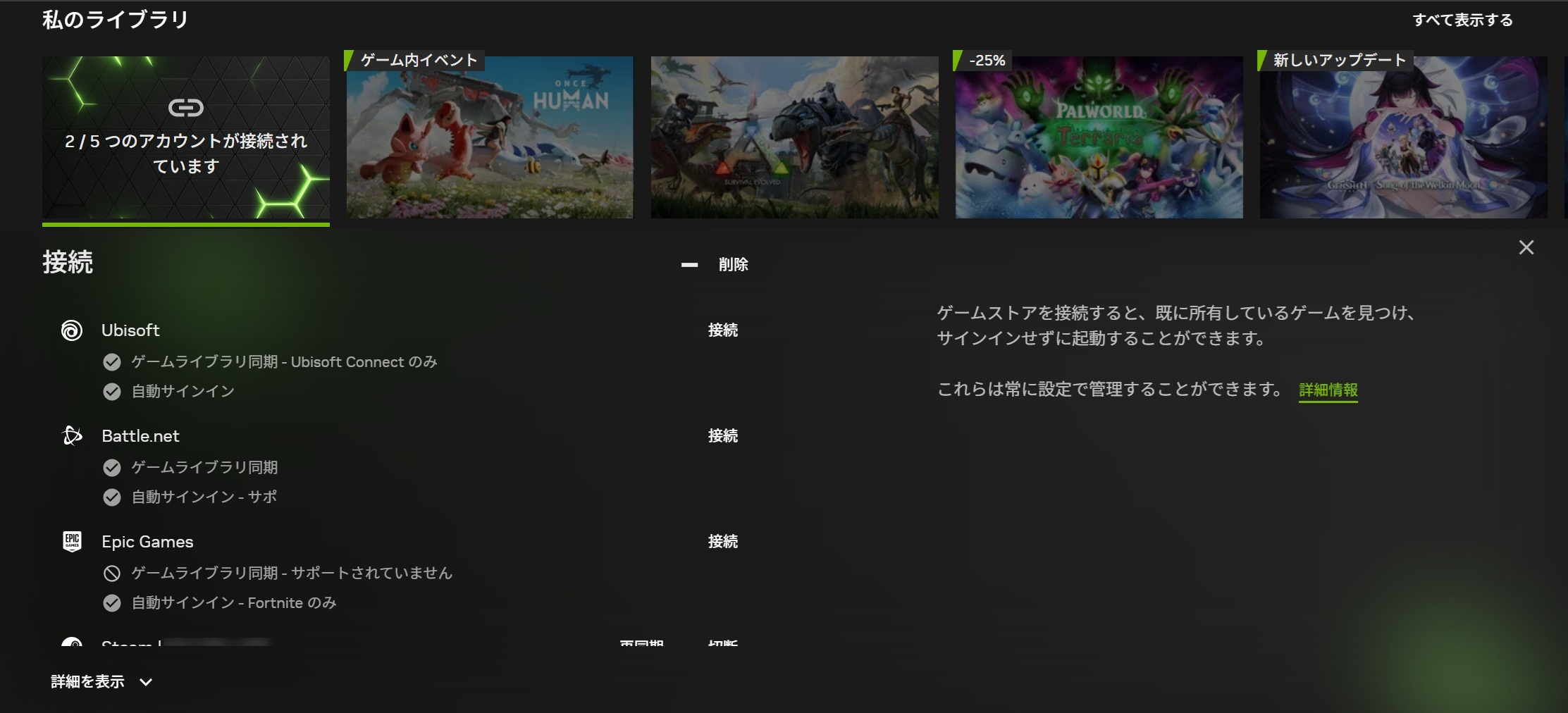
Task: Open すべて表示する for the library
Action: [1462, 20]
